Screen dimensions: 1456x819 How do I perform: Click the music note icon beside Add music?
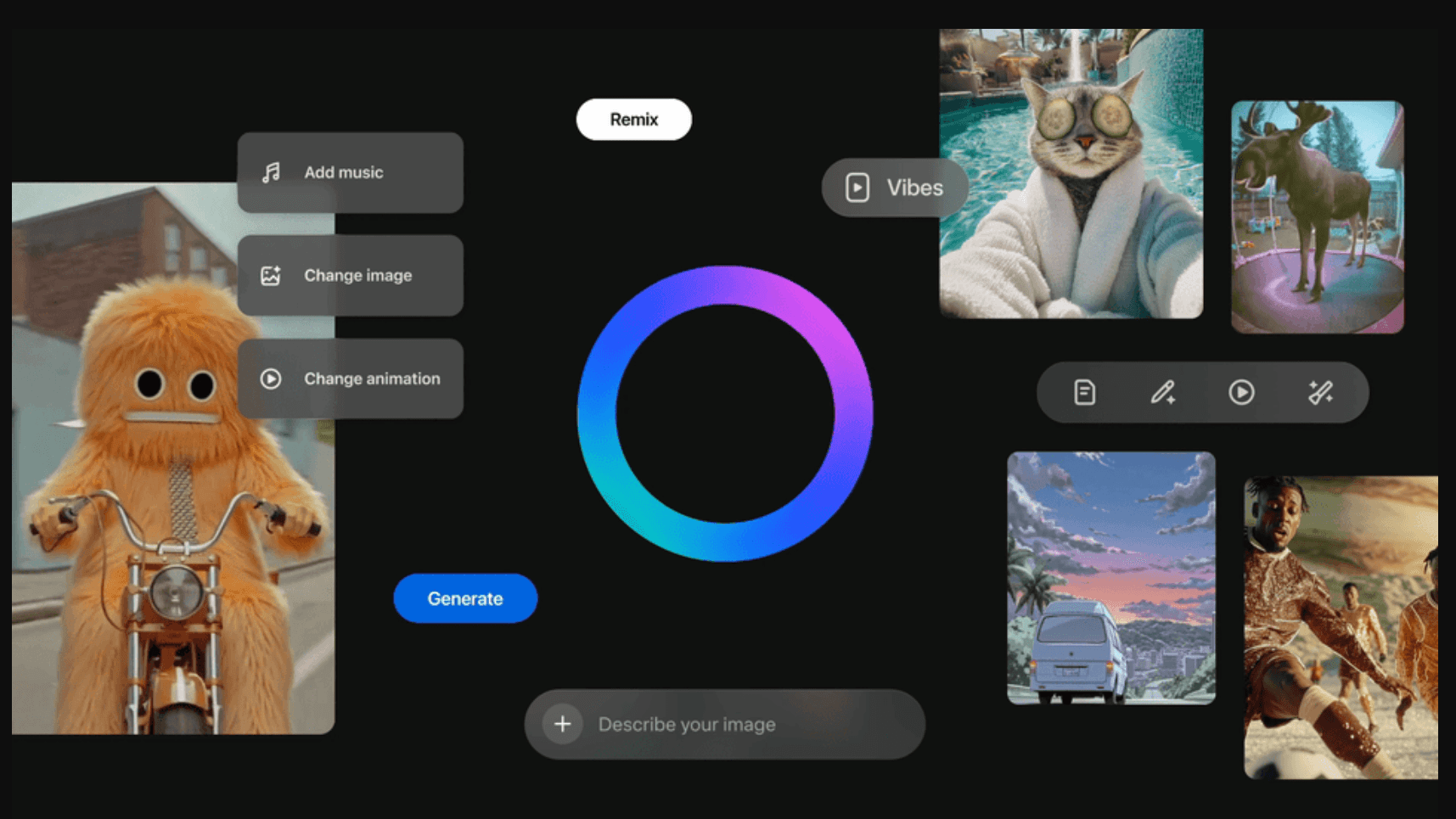pos(271,171)
